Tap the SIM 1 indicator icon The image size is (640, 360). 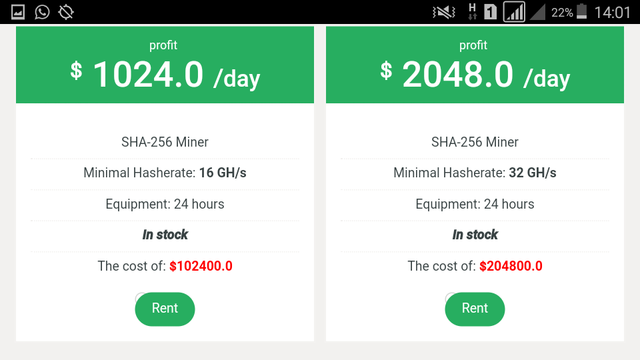490,12
